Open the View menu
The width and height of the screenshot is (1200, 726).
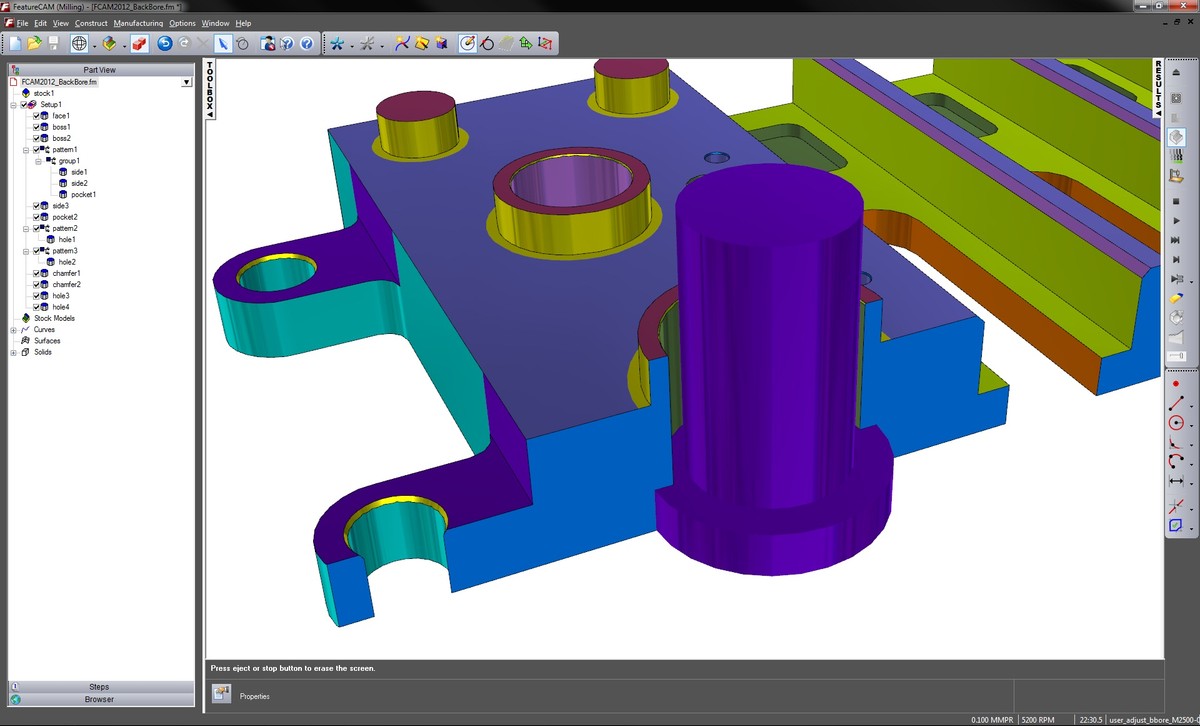pos(61,23)
